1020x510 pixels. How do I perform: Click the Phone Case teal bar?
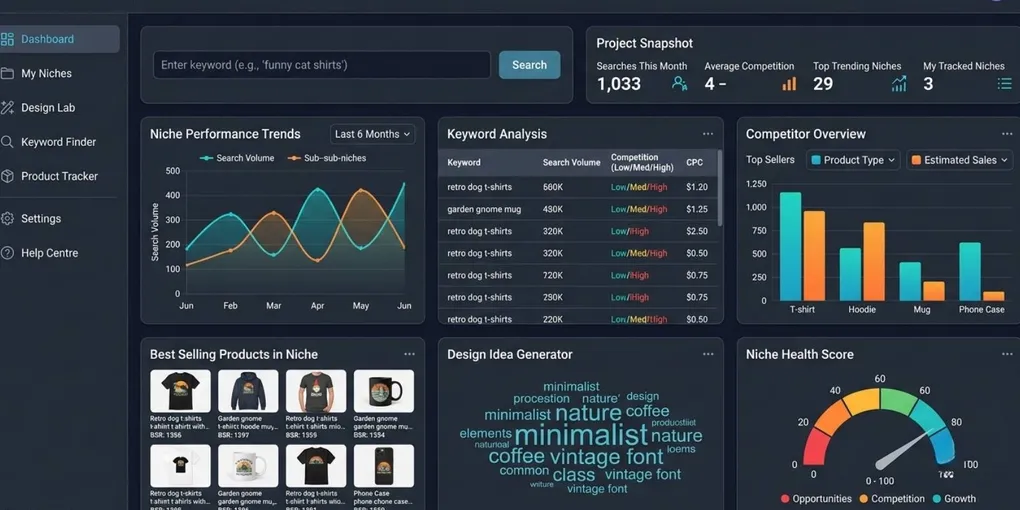[x=970, y=272]
